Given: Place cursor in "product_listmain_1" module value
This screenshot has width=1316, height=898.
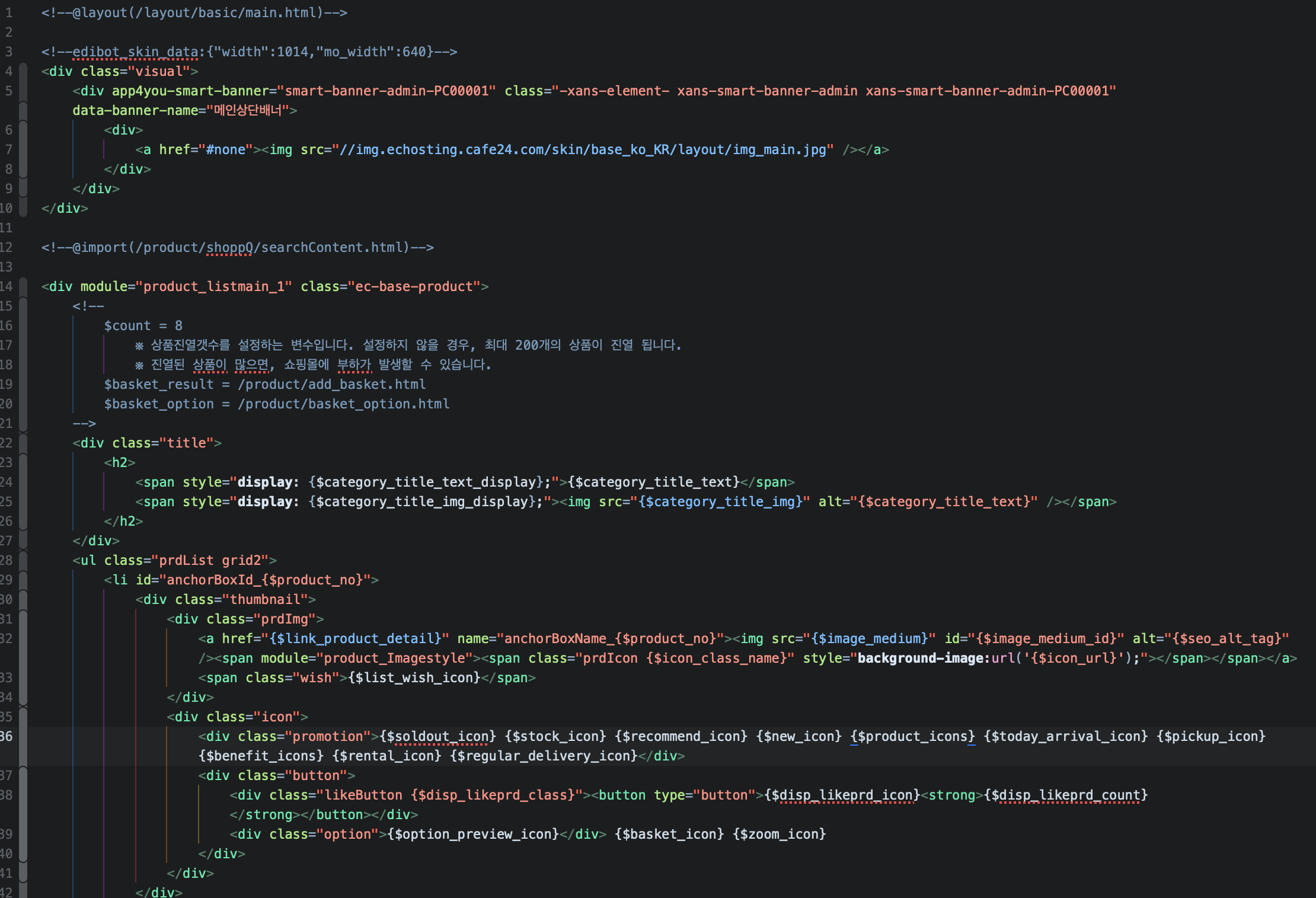Looking at the screenshot, I should click(x=214, y=286).
